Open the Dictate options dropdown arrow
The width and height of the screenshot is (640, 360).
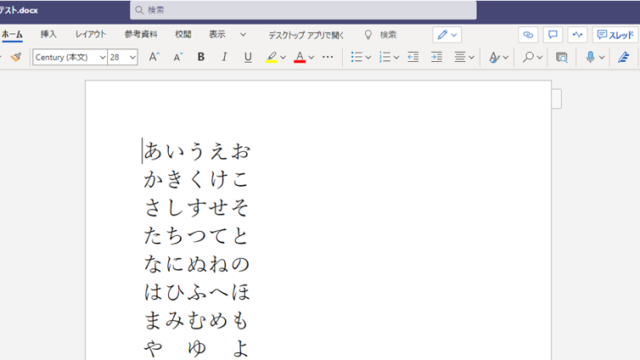pos(601,58)
